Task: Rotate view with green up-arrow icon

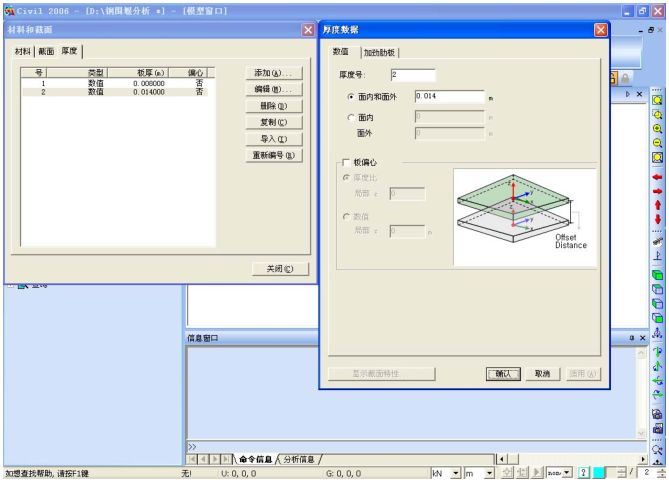Action: pos(657,366)
